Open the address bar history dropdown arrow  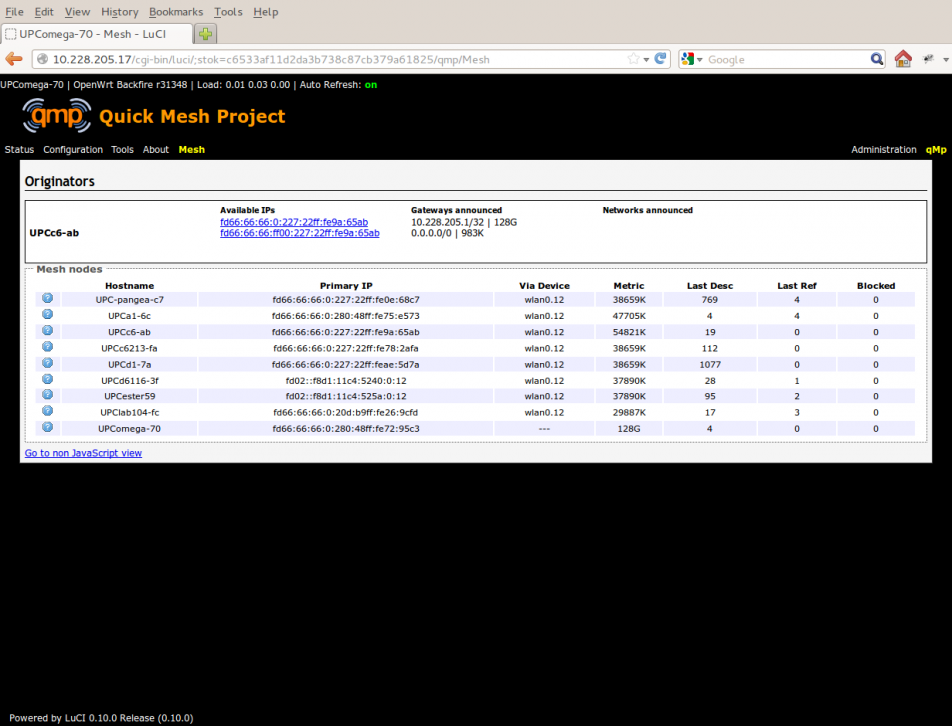click(x=646, y=59)
